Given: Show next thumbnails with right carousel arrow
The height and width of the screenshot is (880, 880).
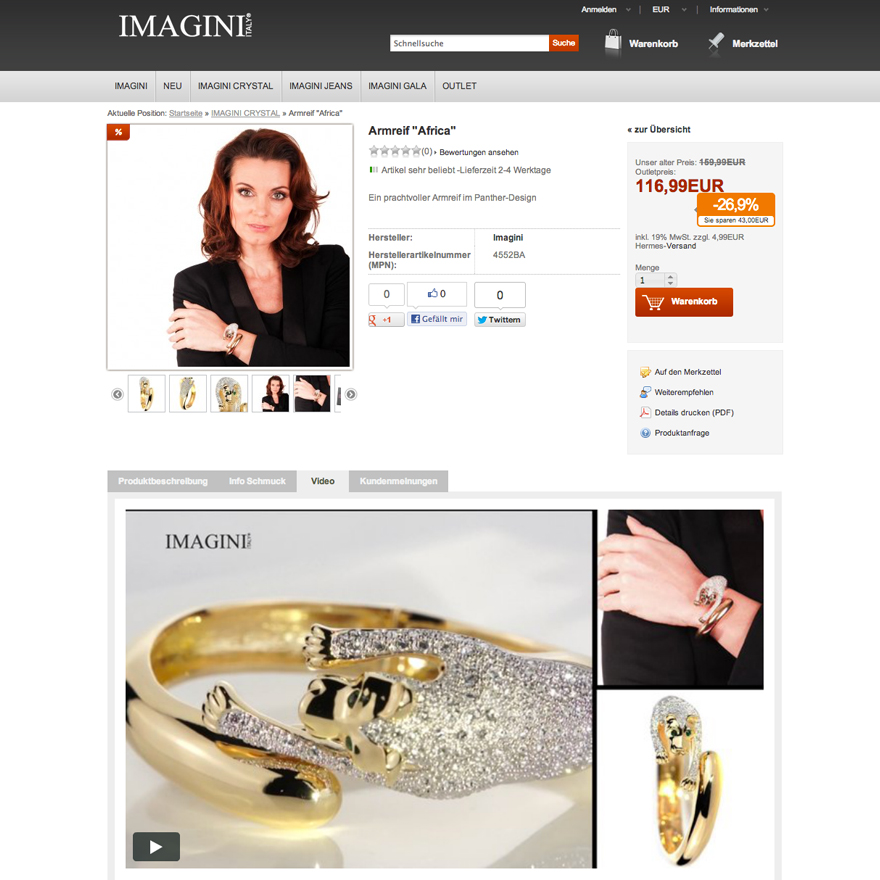Looking at the screenshot, I should [351, 394].
